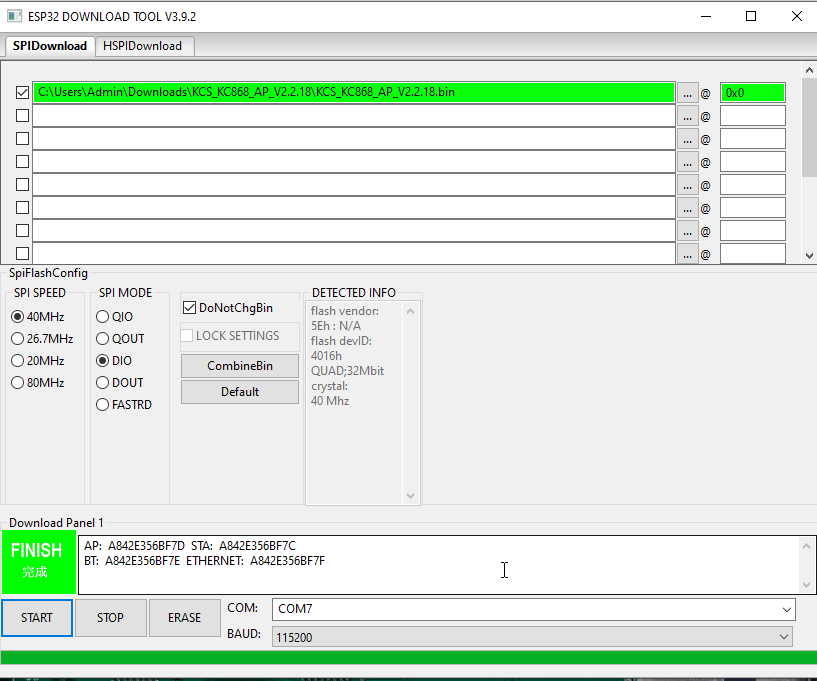Select QIO SPI mode
The width and height of the screenshot is (817, 681).
click(103, 317)
